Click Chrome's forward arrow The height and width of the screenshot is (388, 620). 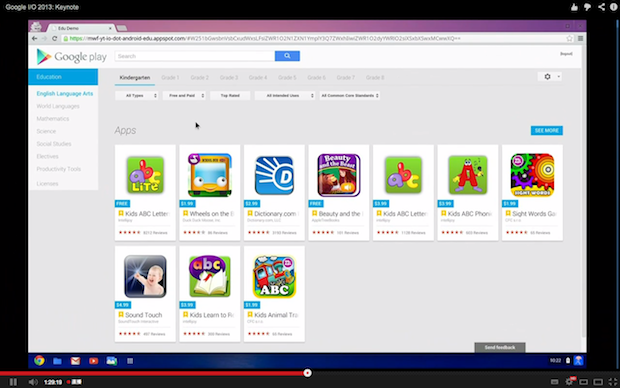(44, 38)
